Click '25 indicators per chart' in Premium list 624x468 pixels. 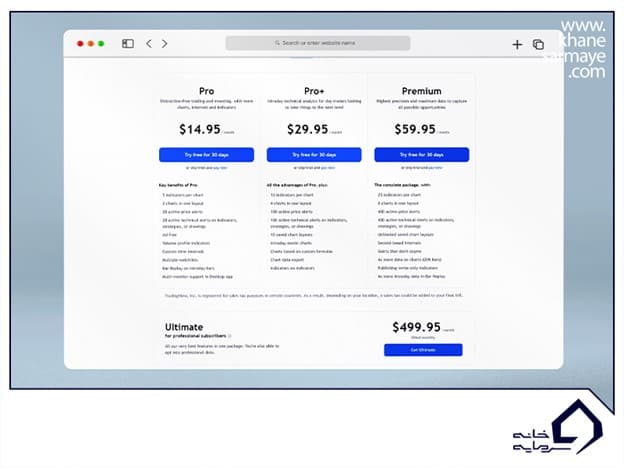(x=399, y=195)
